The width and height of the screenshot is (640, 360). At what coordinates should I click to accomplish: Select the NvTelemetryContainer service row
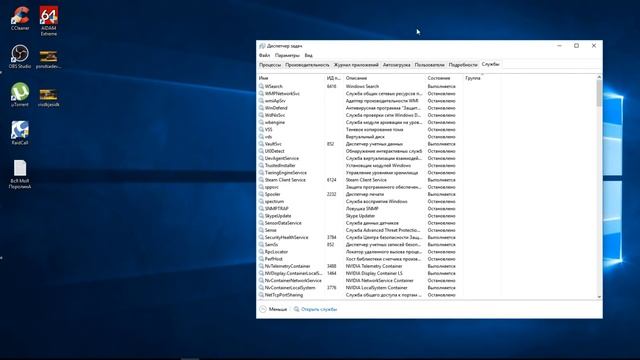pos(427,266)
